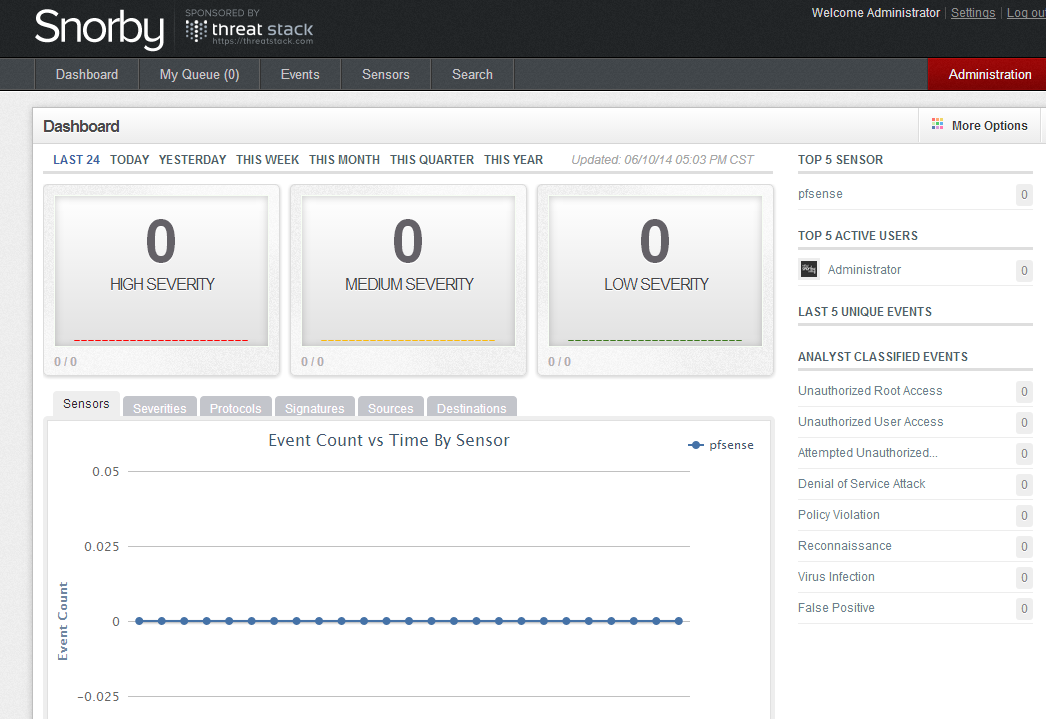Open Unauthorized User Access events

point(871,422)
